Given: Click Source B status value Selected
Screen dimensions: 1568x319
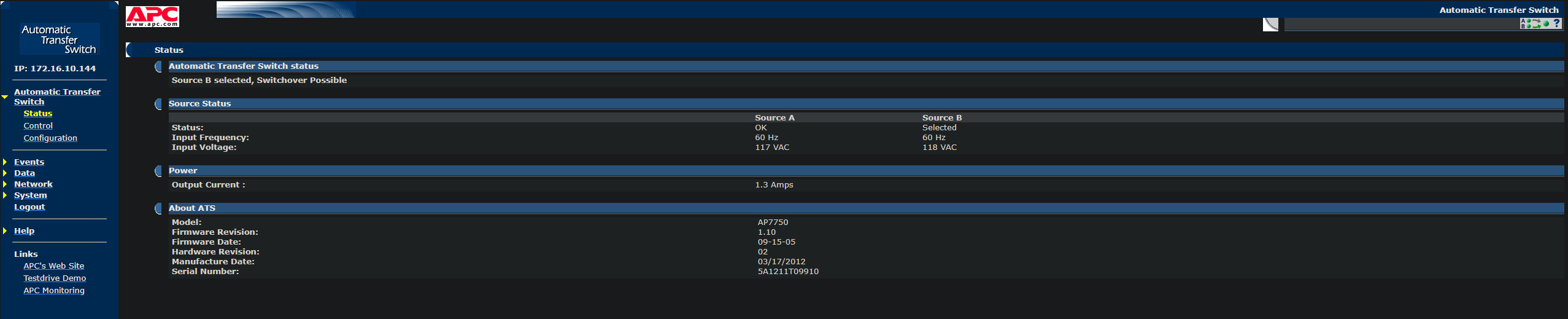Looking at the screenshot, I should click(940, 128).
